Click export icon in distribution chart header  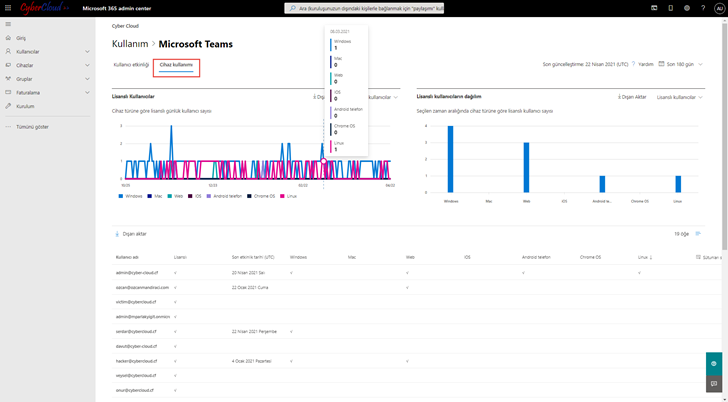coord(619,97)
